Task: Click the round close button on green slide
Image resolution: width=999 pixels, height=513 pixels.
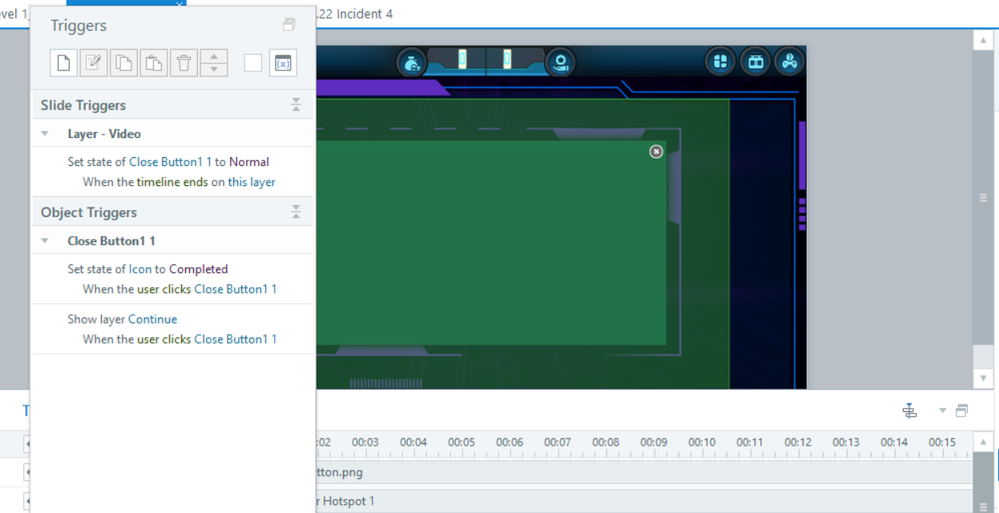Action: pos(656,151)
